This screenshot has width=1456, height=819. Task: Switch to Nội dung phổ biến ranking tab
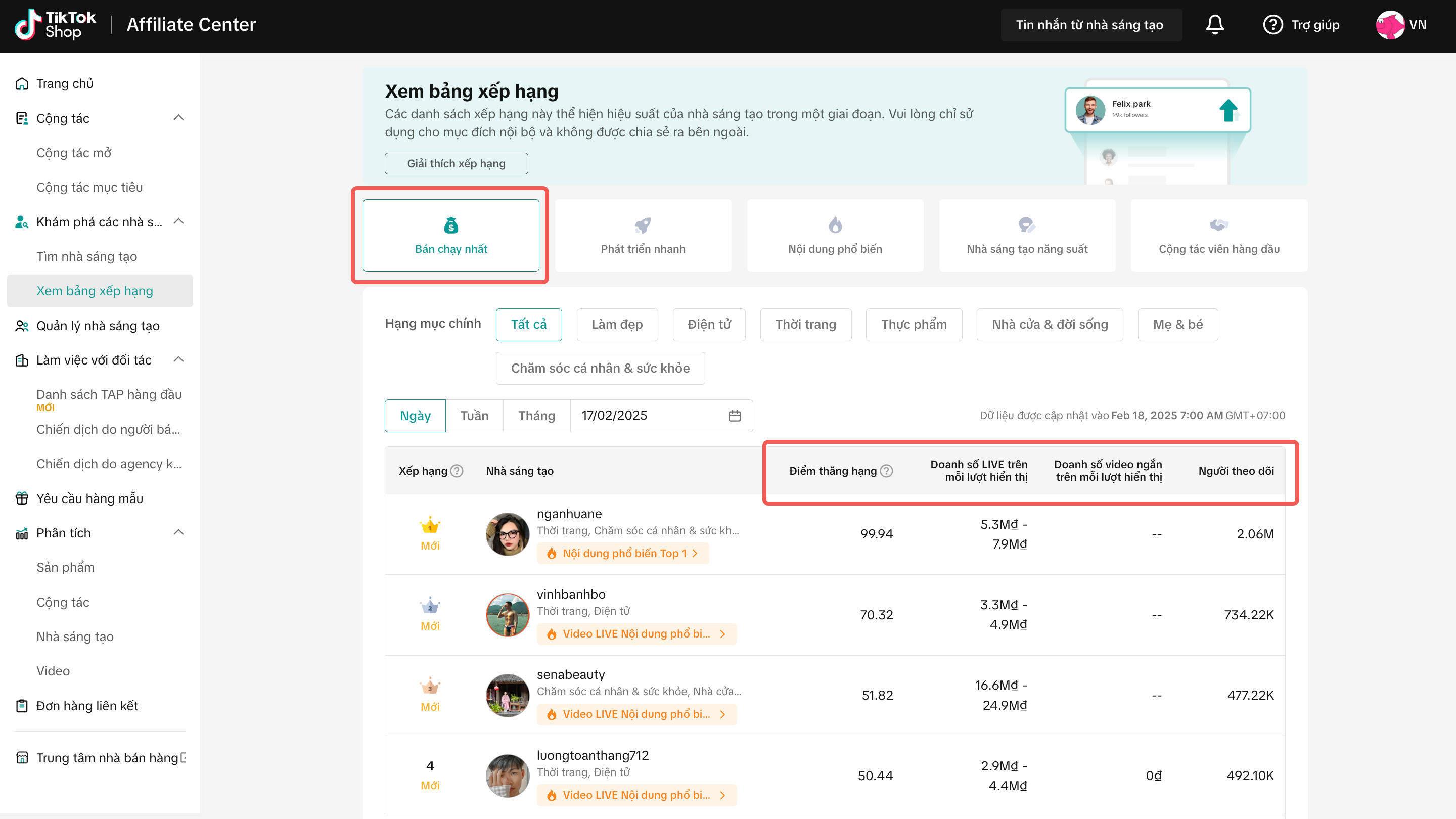pos(834,236)
